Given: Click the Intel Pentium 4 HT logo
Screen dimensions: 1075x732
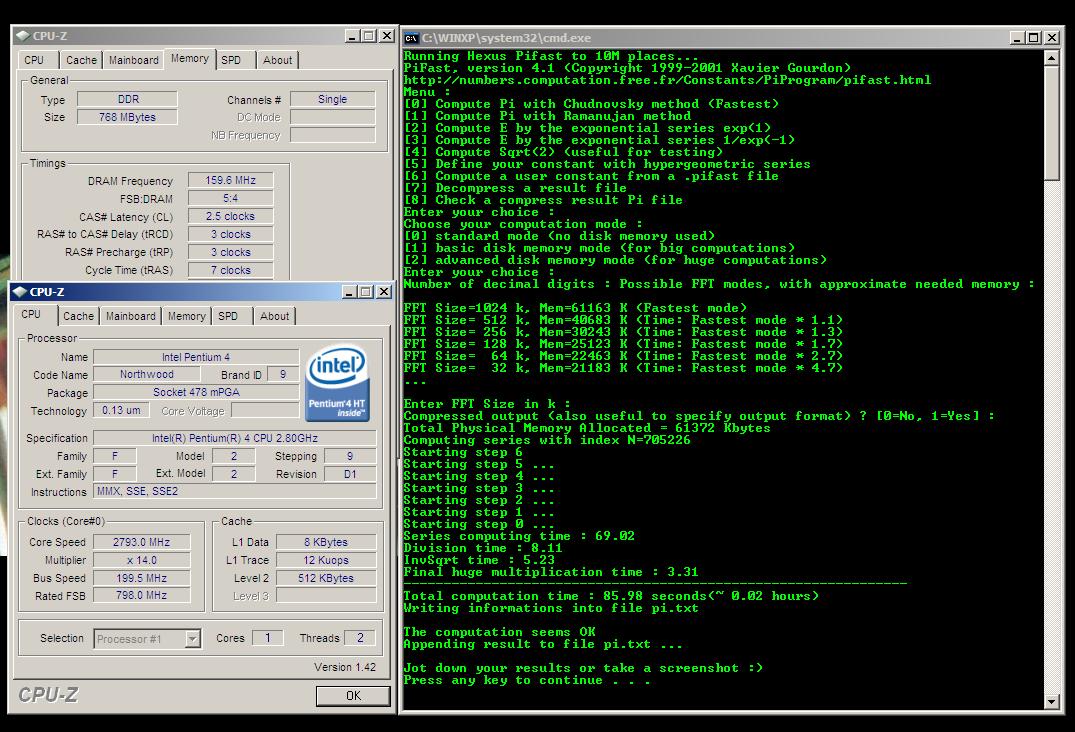Looking at the screenshot, I should coord(337,382).
